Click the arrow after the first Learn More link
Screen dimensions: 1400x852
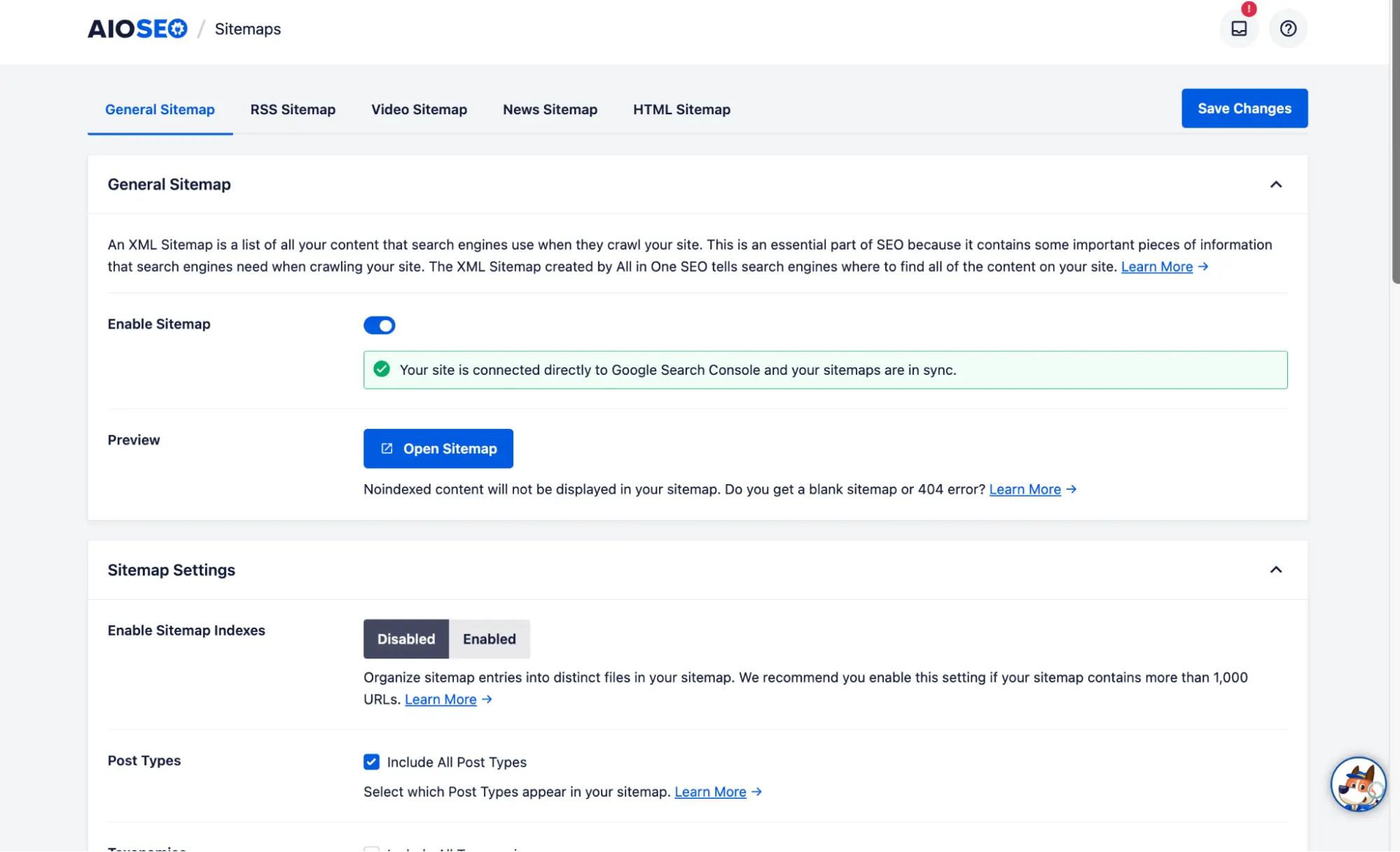[1203, 267]
